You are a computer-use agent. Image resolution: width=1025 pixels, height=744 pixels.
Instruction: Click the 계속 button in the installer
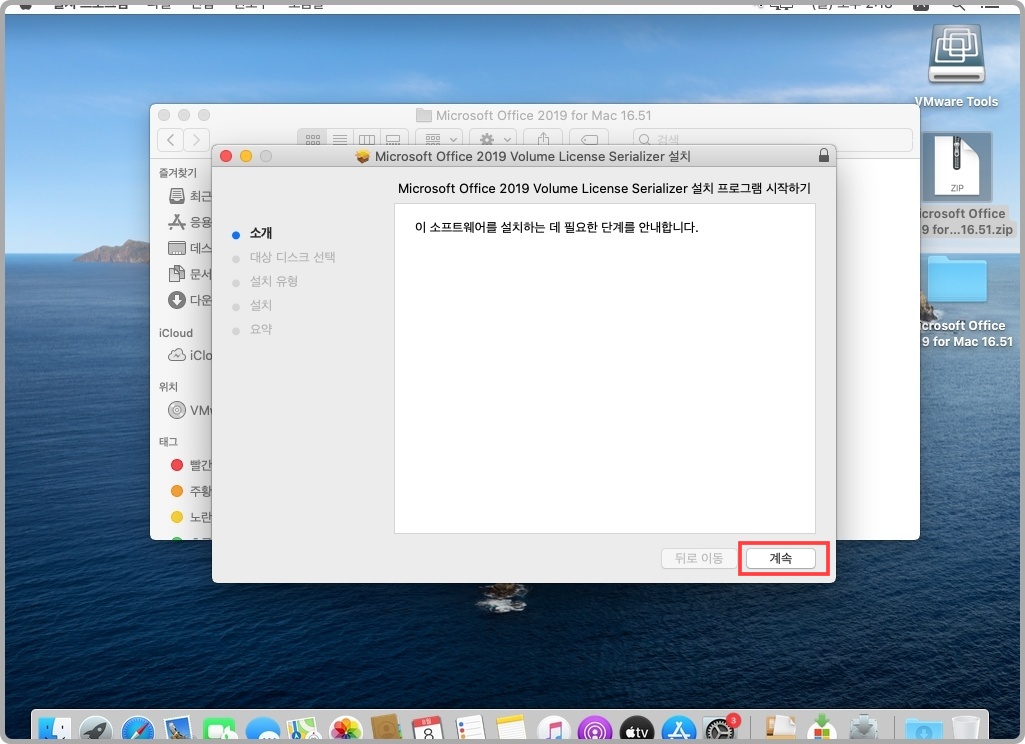coord(781,558)
